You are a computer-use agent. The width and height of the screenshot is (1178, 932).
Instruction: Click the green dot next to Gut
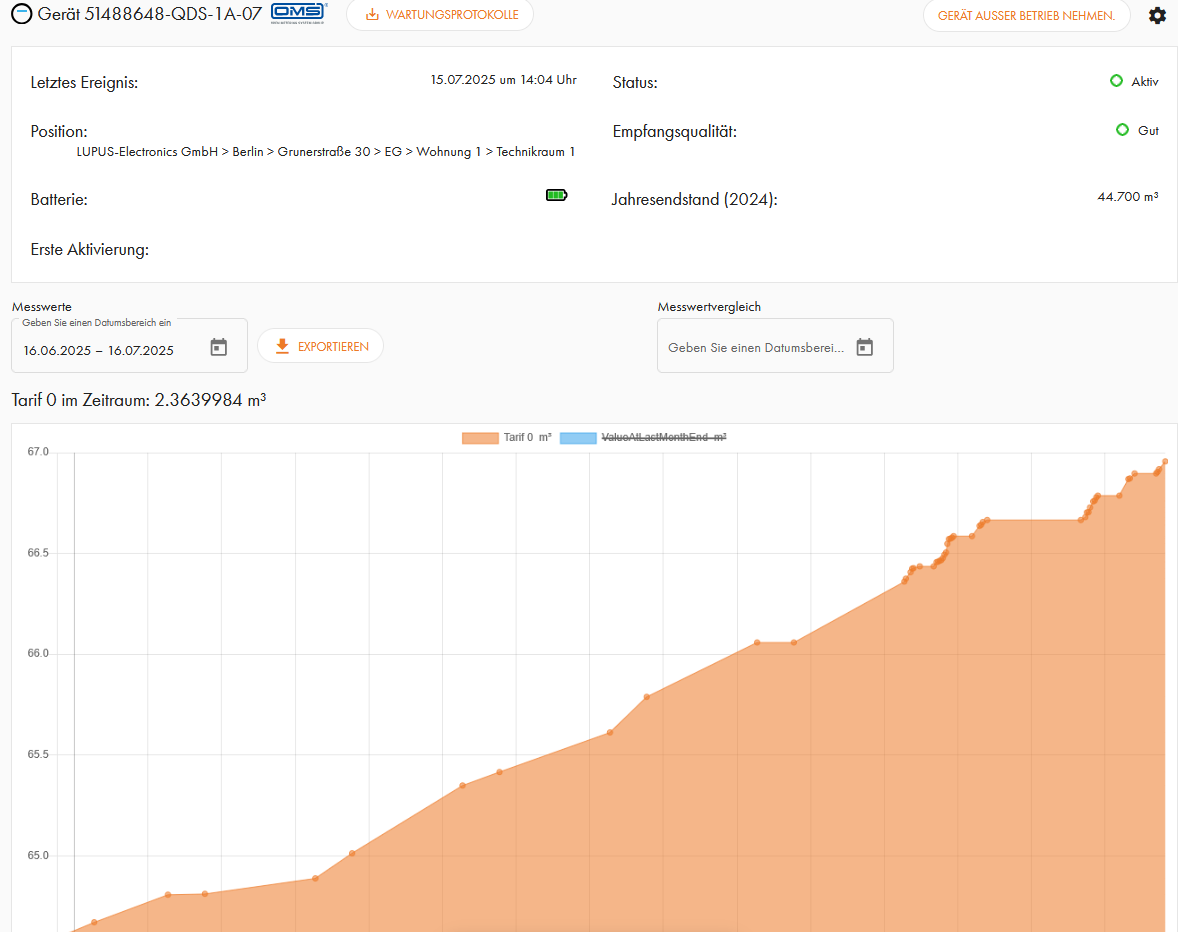click(x=1121, y=130)
